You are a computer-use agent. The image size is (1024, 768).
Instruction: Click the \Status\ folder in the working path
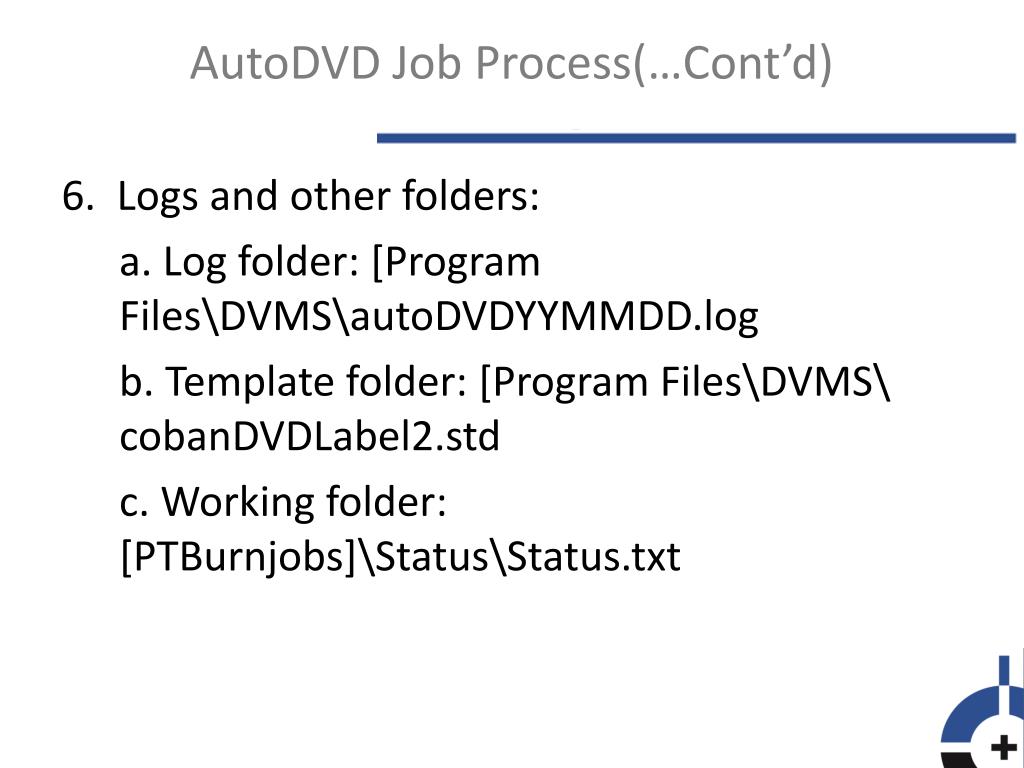pos(432,557)
